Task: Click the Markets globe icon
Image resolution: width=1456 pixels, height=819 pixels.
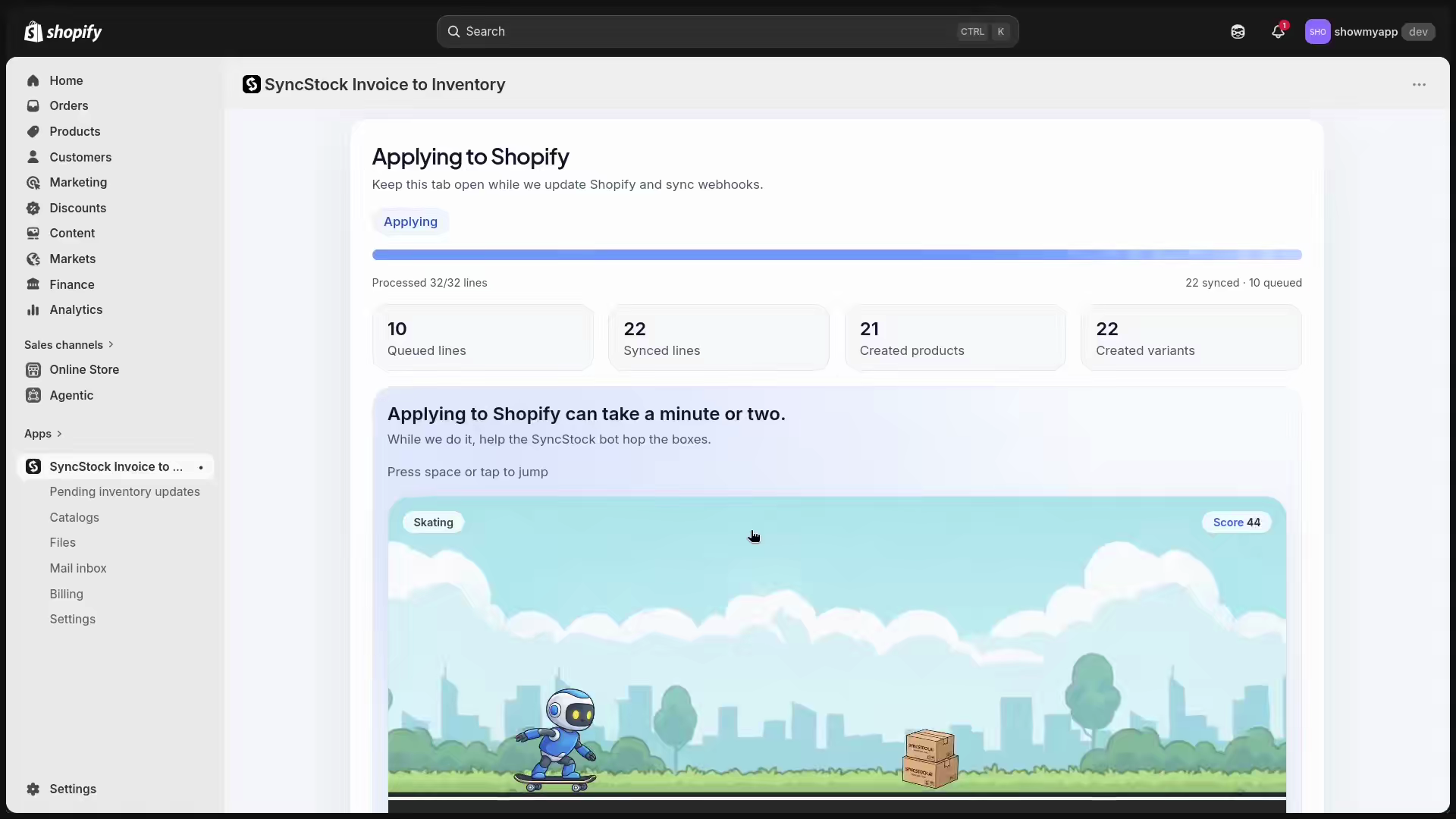Action: pos(33,259)
